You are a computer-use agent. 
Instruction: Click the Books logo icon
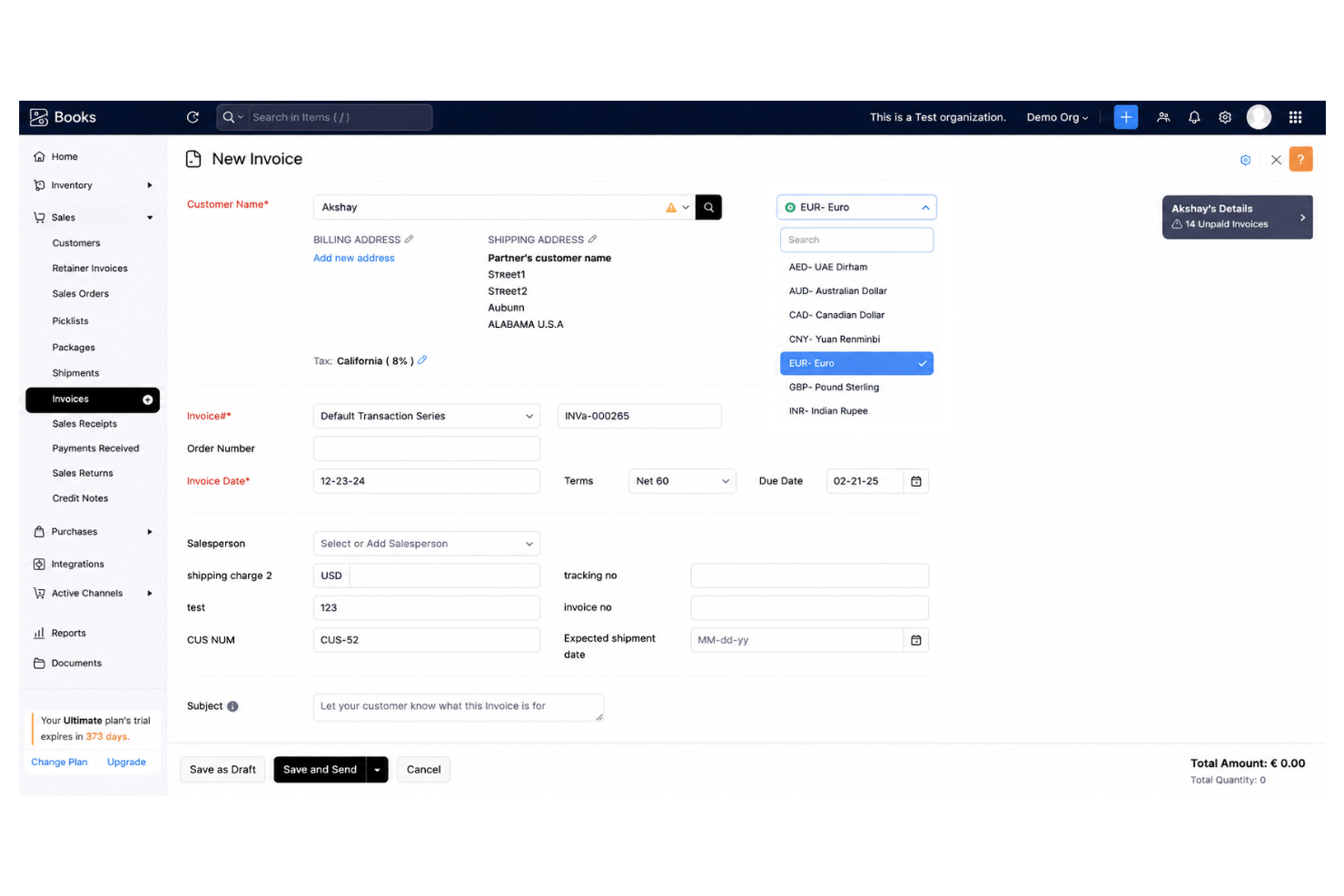39,117
